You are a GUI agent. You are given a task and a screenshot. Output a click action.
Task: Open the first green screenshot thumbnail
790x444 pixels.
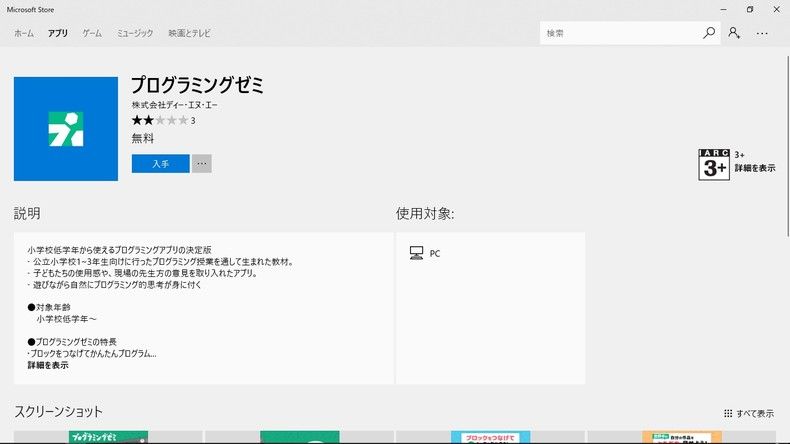coord(108,437)
